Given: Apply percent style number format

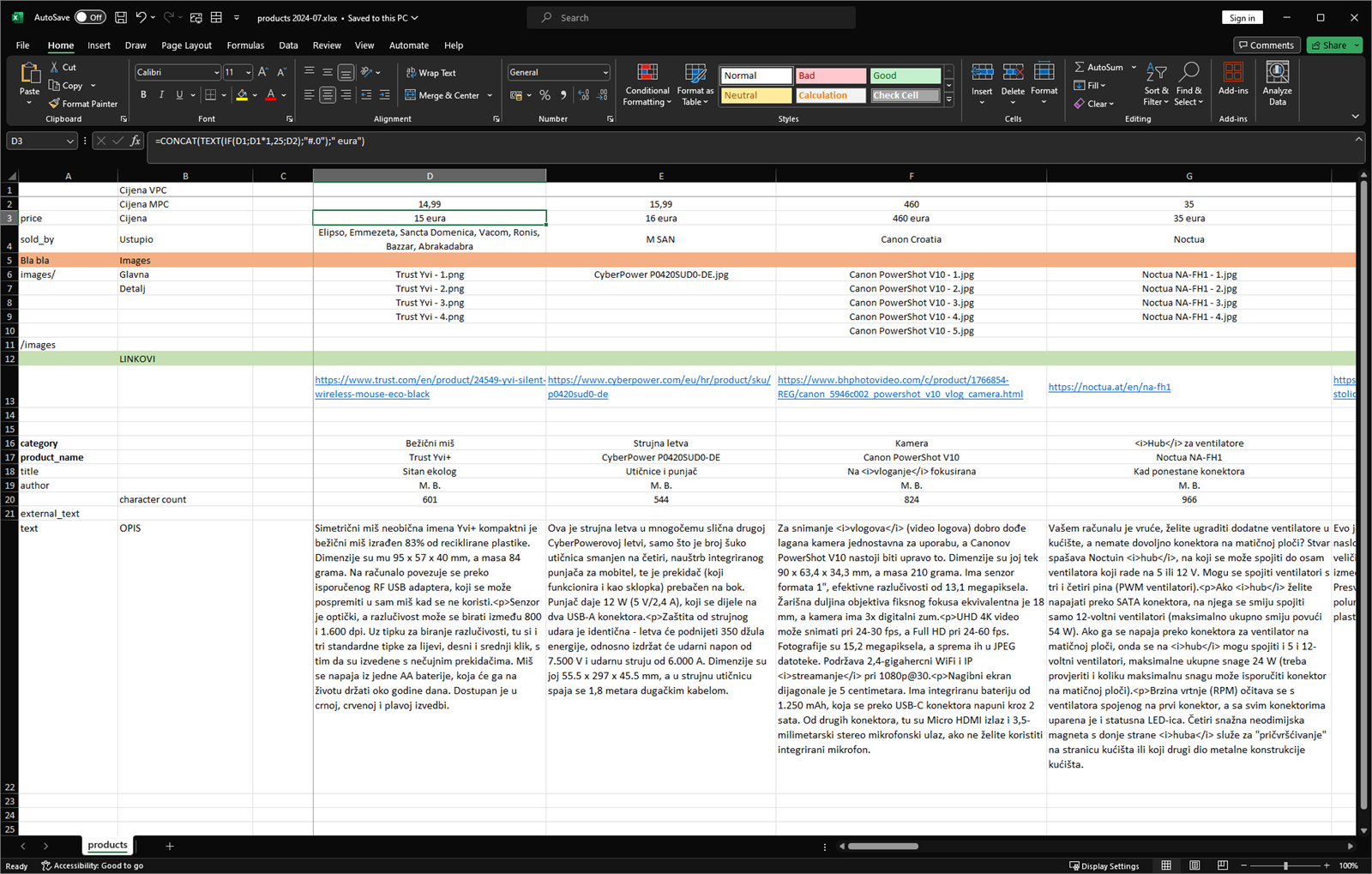Looking at the screenshot, I should (x=545, y=95).
